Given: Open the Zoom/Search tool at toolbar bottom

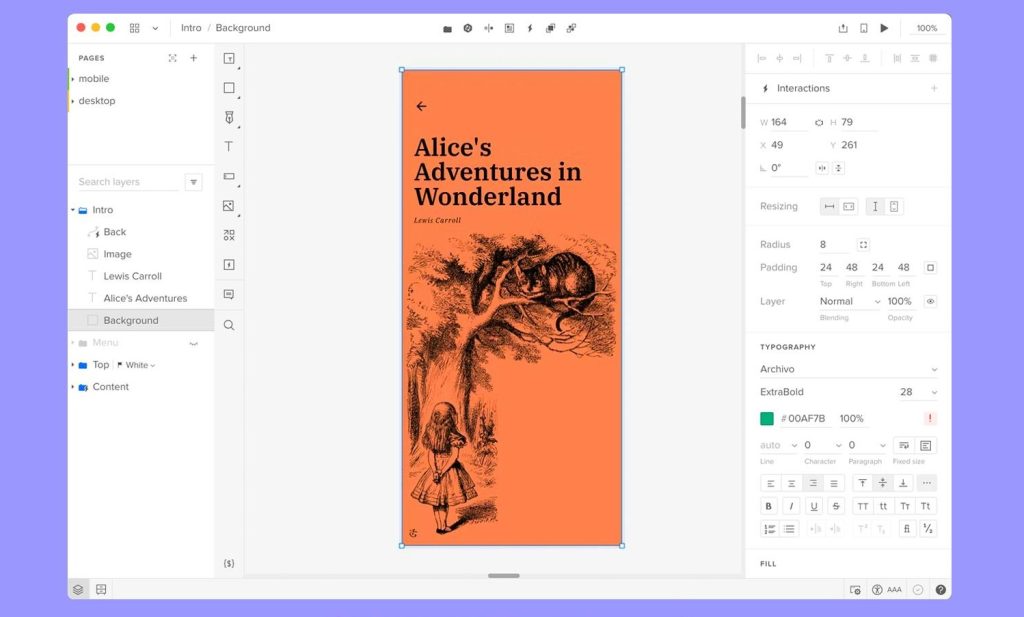Looking at the screenshot, I should coord(229,324).
